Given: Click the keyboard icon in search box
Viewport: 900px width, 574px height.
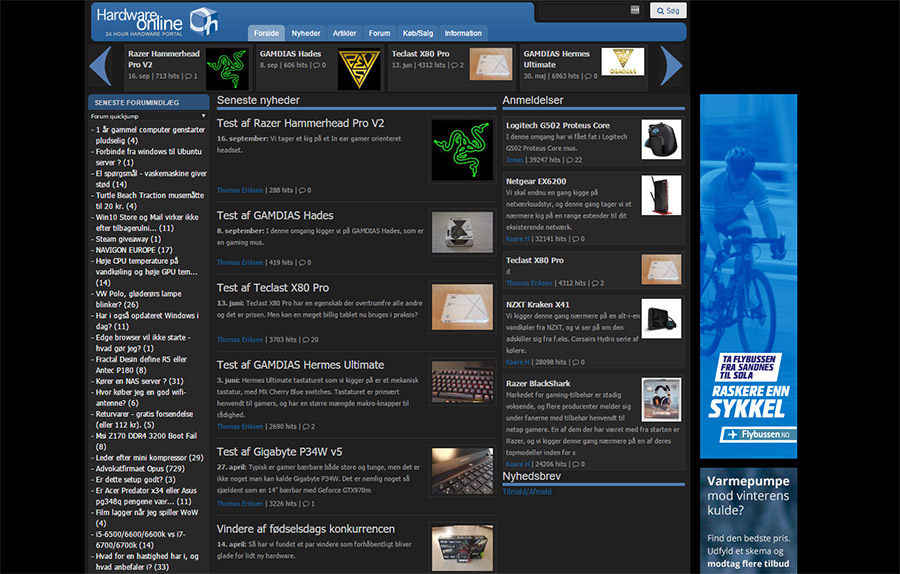Looking at the screenshot, I should coord(634,10).
